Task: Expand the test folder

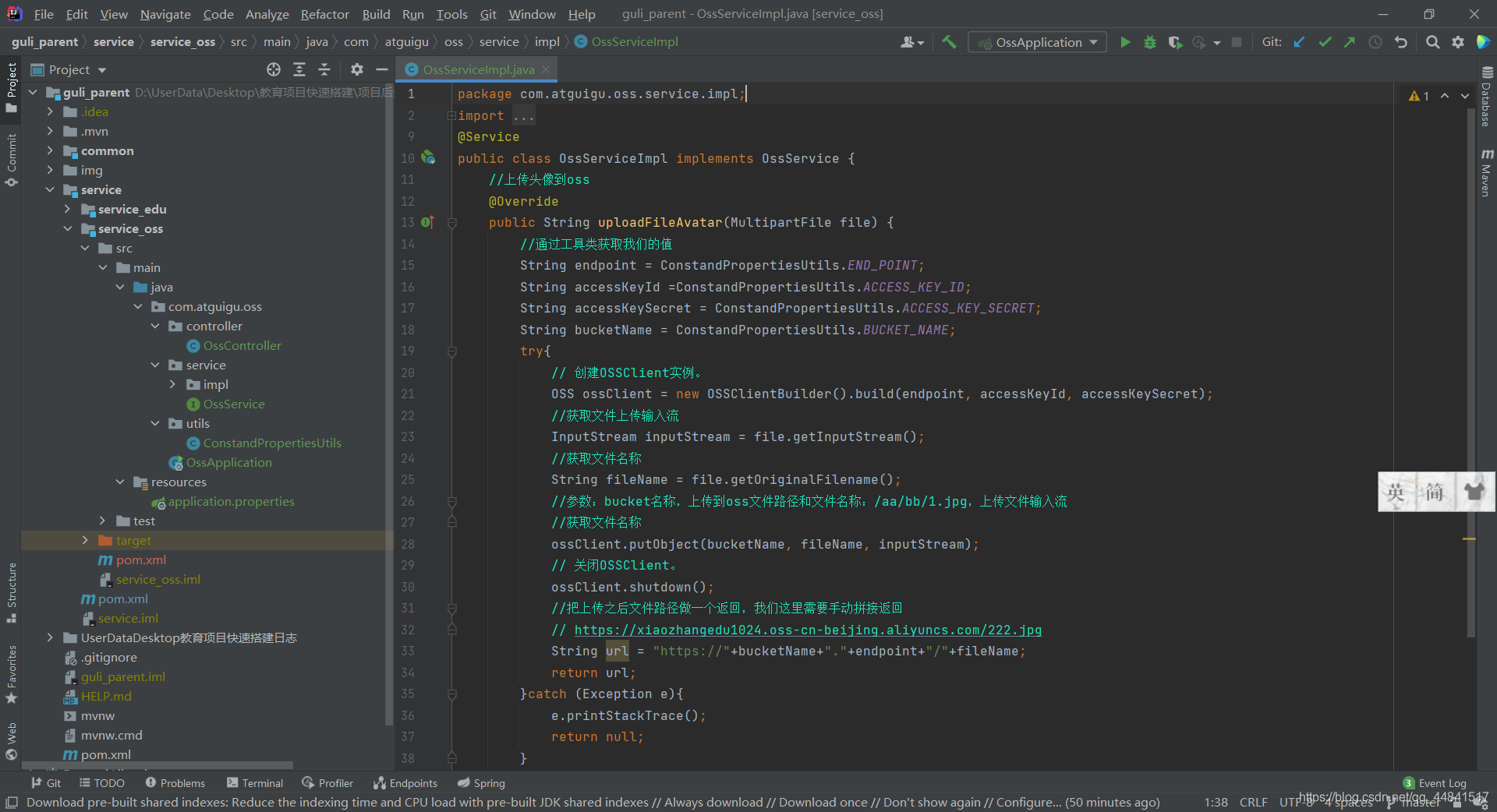Action: (x=102, y=521)
